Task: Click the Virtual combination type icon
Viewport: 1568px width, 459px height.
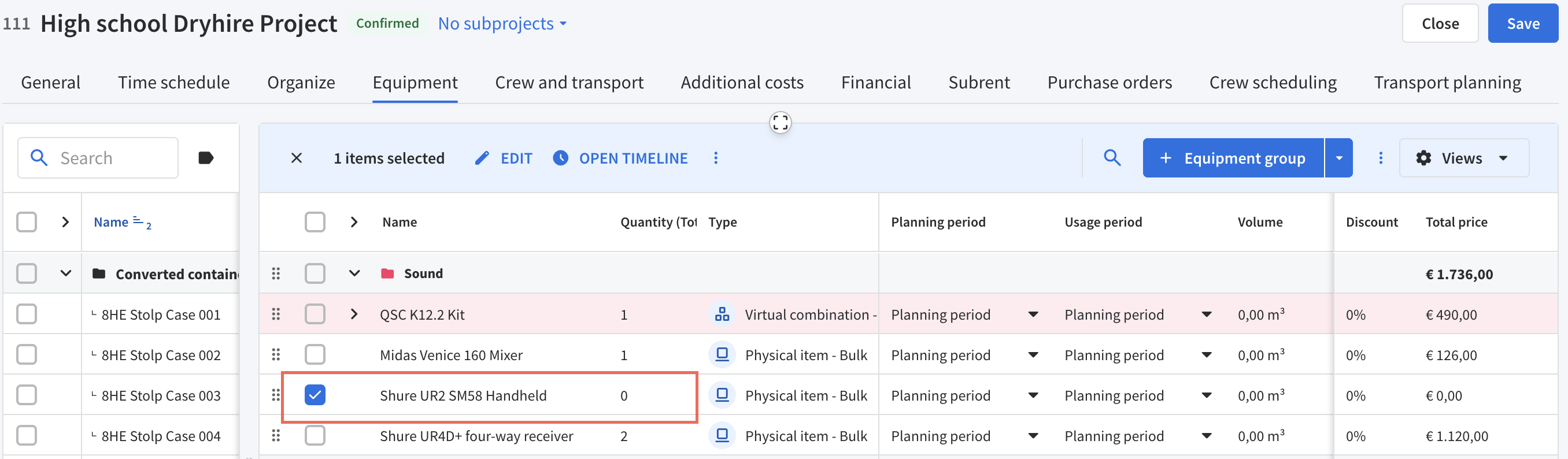Action: (722, 314)
